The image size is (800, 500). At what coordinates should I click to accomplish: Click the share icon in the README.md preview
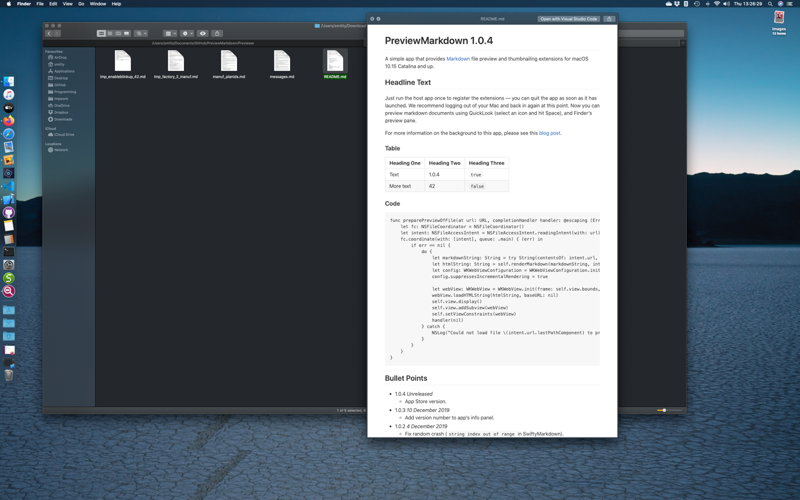[x=609, y=19]
